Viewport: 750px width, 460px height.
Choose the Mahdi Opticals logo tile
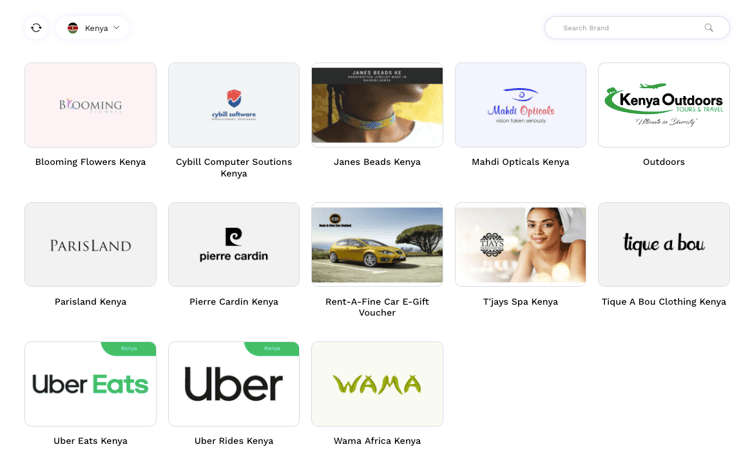coord(520,105)
